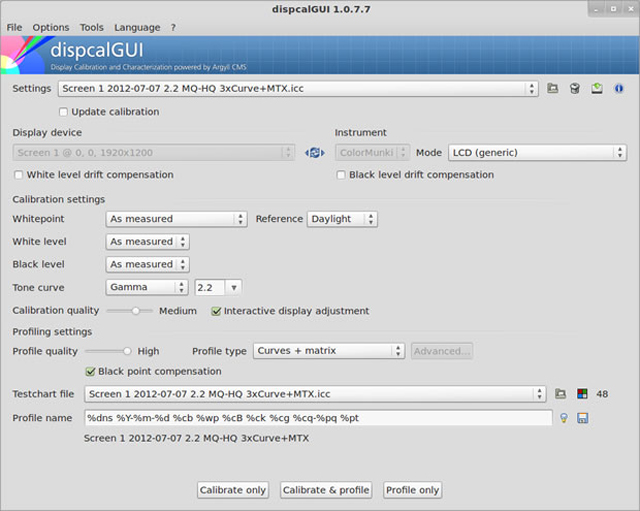Show profile name placeholders lightbulb icon
Image resolution: width=640 pixels, height=511 pixels.
(564, 418)
